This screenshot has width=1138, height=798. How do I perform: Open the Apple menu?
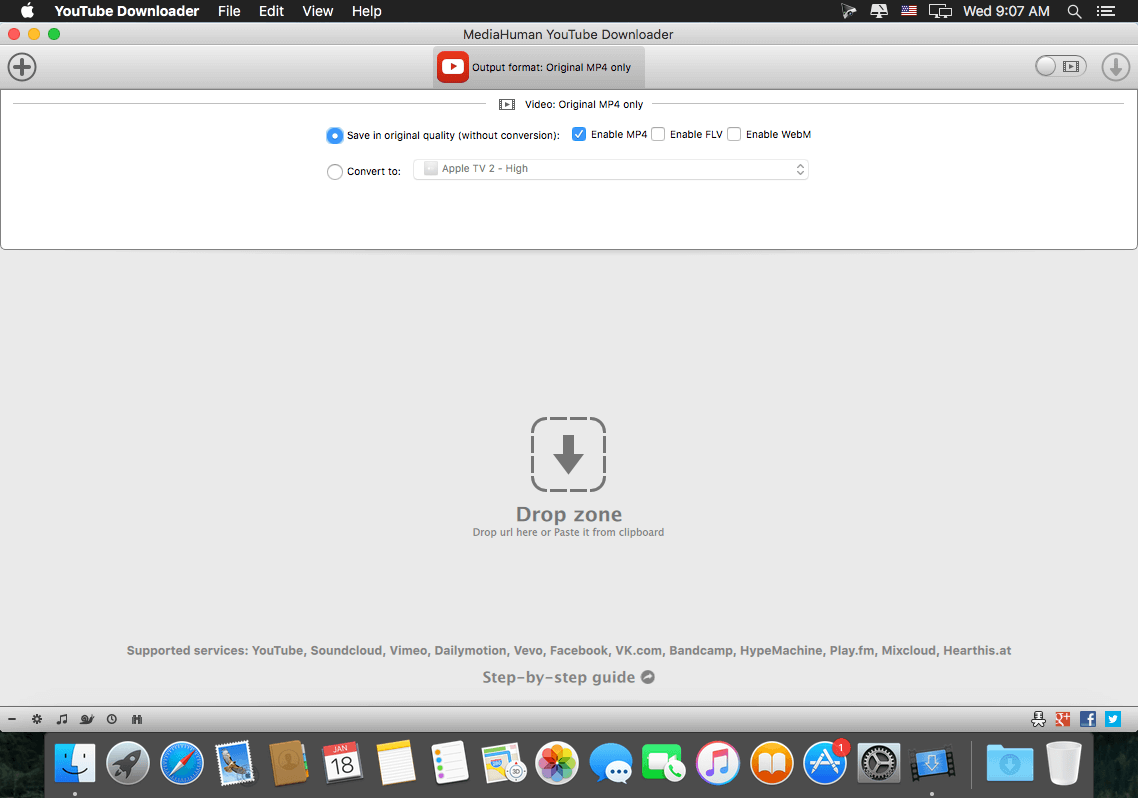pyautogui.click(x=27, y=11)
